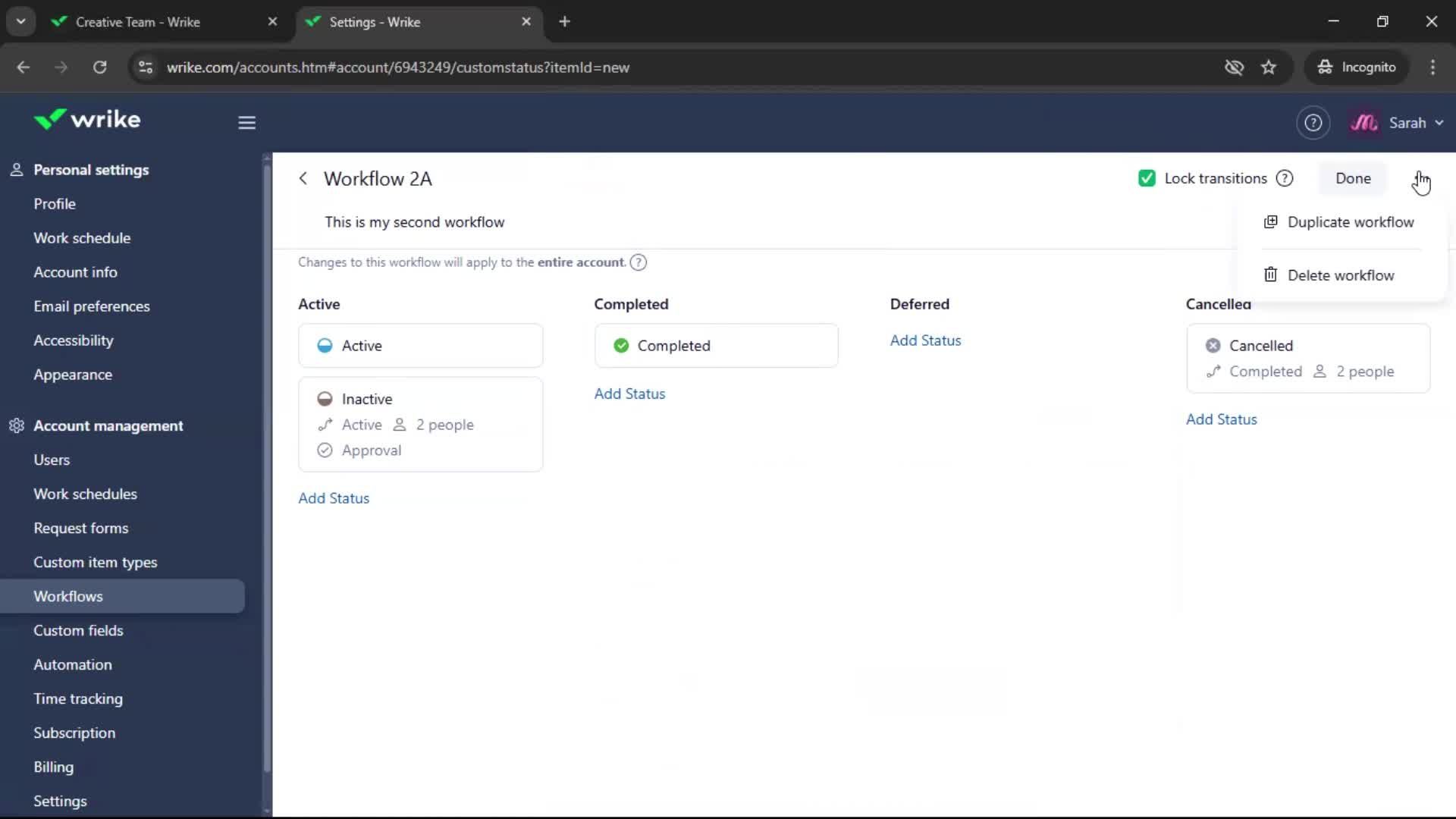This screenshot has width=1456, height=819.
Task: Click the green Completed status color icon
Action: [621, 346]
